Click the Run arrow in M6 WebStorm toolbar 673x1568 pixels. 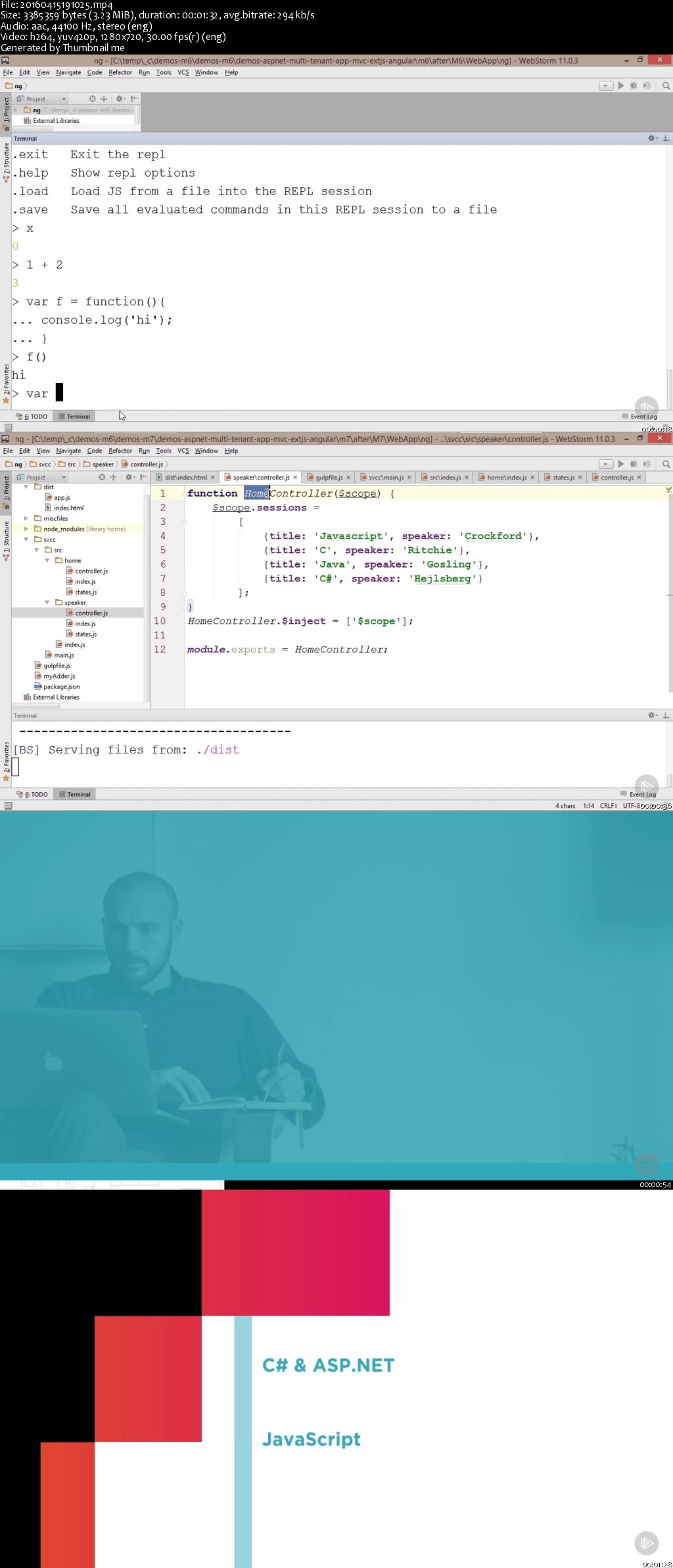[621, 86]
